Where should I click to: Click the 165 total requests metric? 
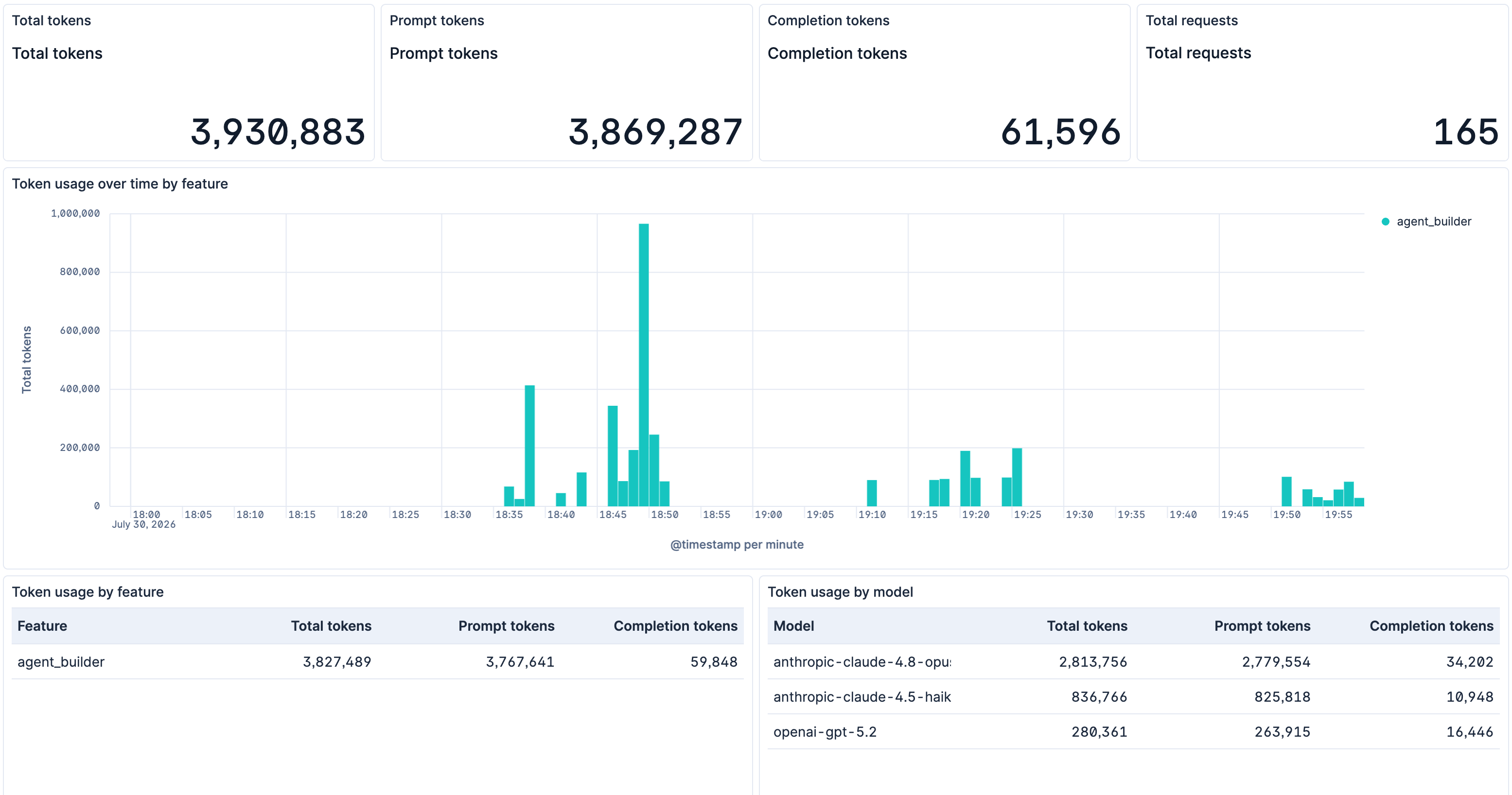click(x=1466, y=132)
